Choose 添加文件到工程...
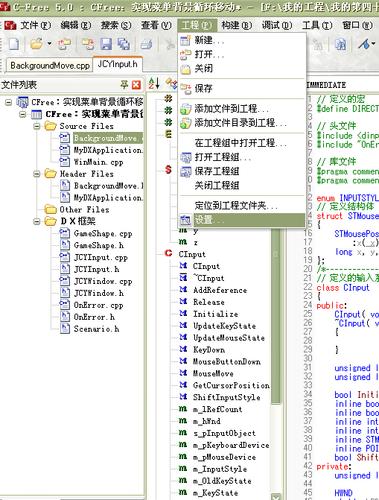The image size is (379, 500). (x=242, y=108)
